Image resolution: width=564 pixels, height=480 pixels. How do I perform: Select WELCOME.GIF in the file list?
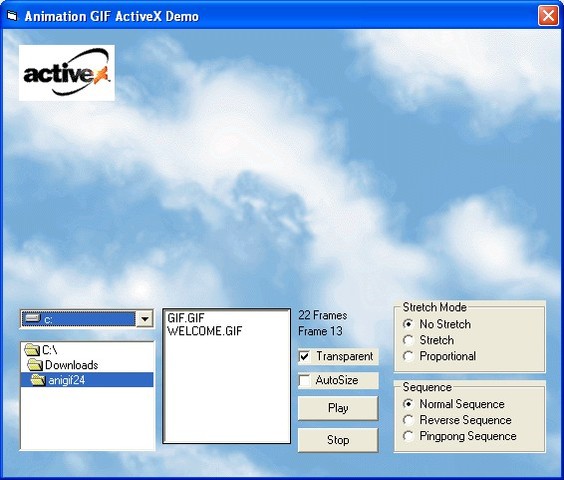tap(205, 331)
